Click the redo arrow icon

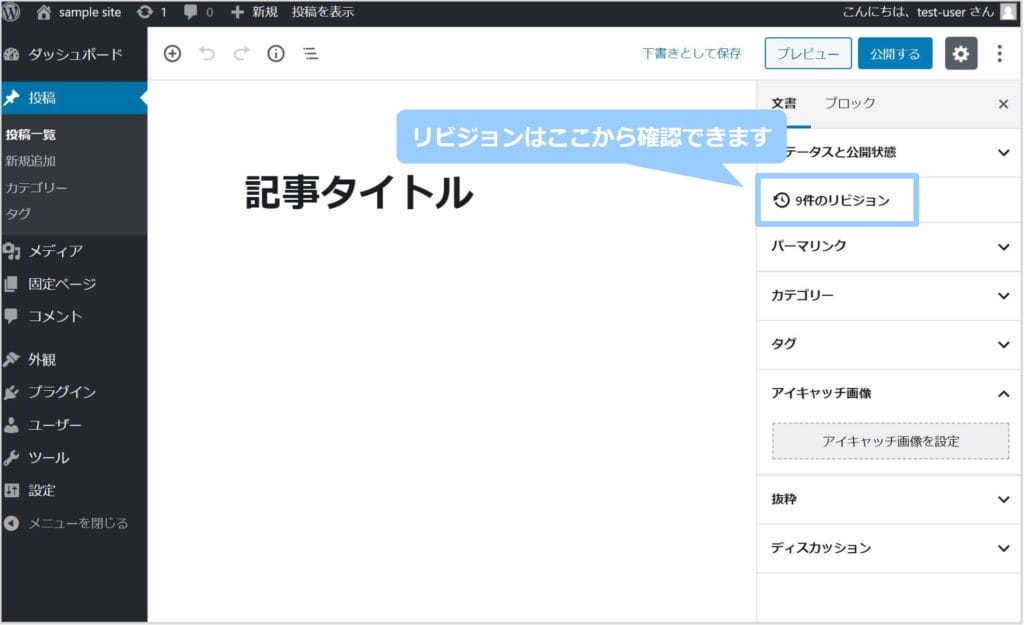click(240, 53)
